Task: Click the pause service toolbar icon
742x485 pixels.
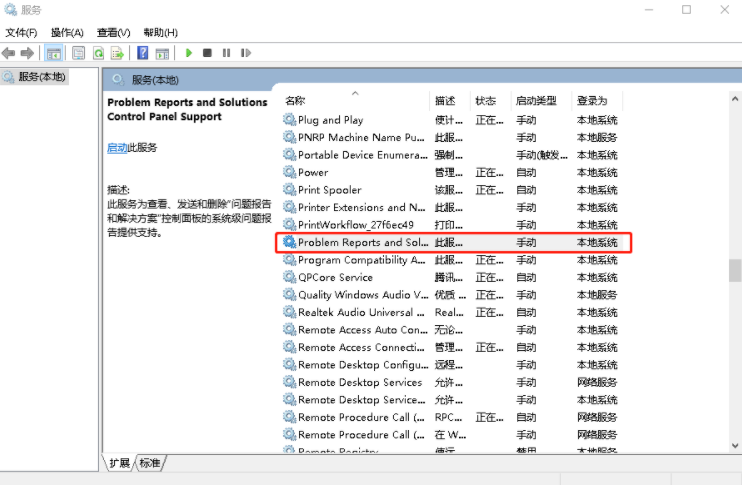Action: pyautogui.click(x=227, y=53)
